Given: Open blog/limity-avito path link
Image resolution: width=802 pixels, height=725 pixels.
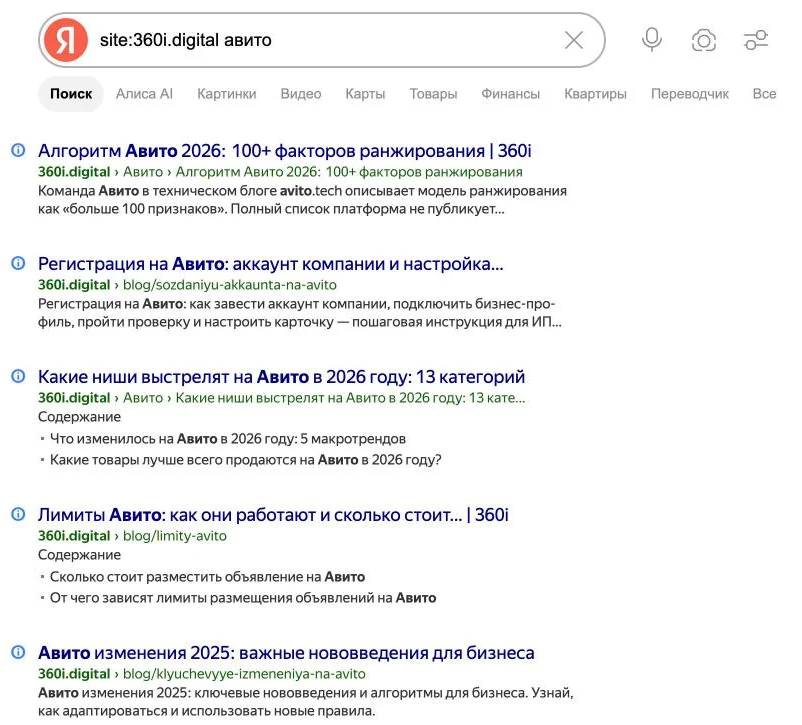Looking at the screenshot, I should tap(174, 536).
